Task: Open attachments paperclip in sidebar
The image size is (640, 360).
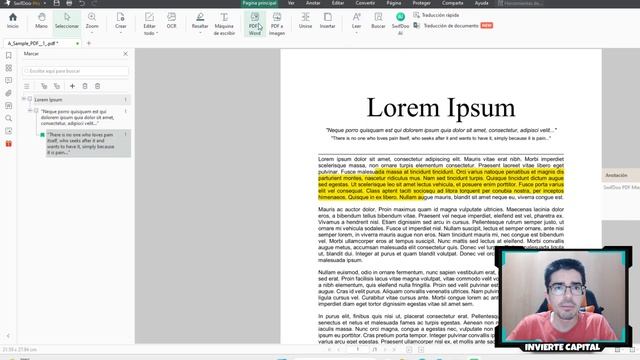Action: click(x=9, y=93)
